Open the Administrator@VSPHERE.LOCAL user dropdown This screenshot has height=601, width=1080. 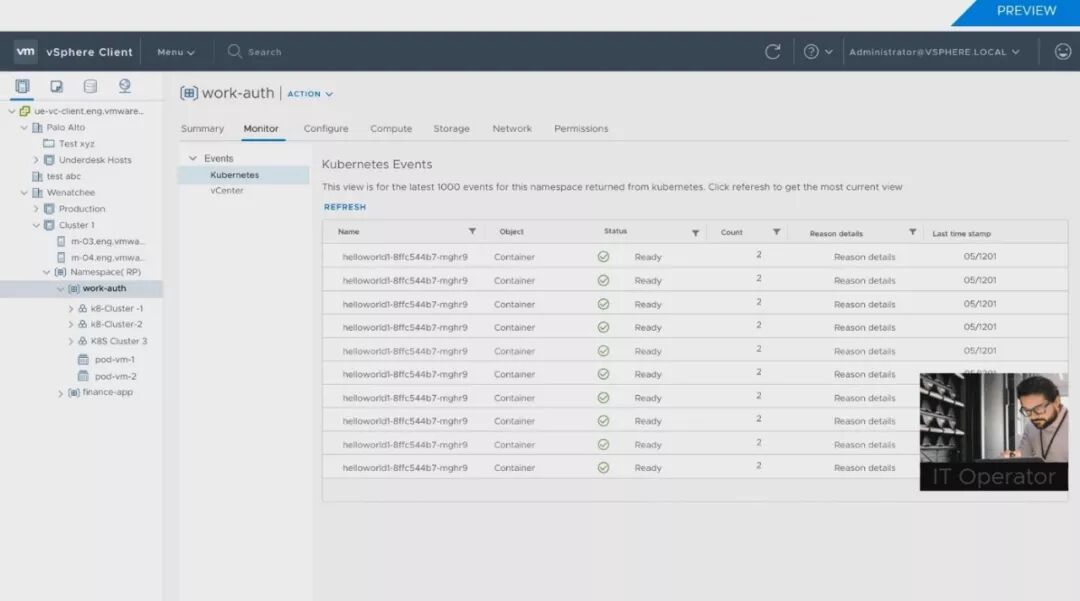[x=934, y=52]
